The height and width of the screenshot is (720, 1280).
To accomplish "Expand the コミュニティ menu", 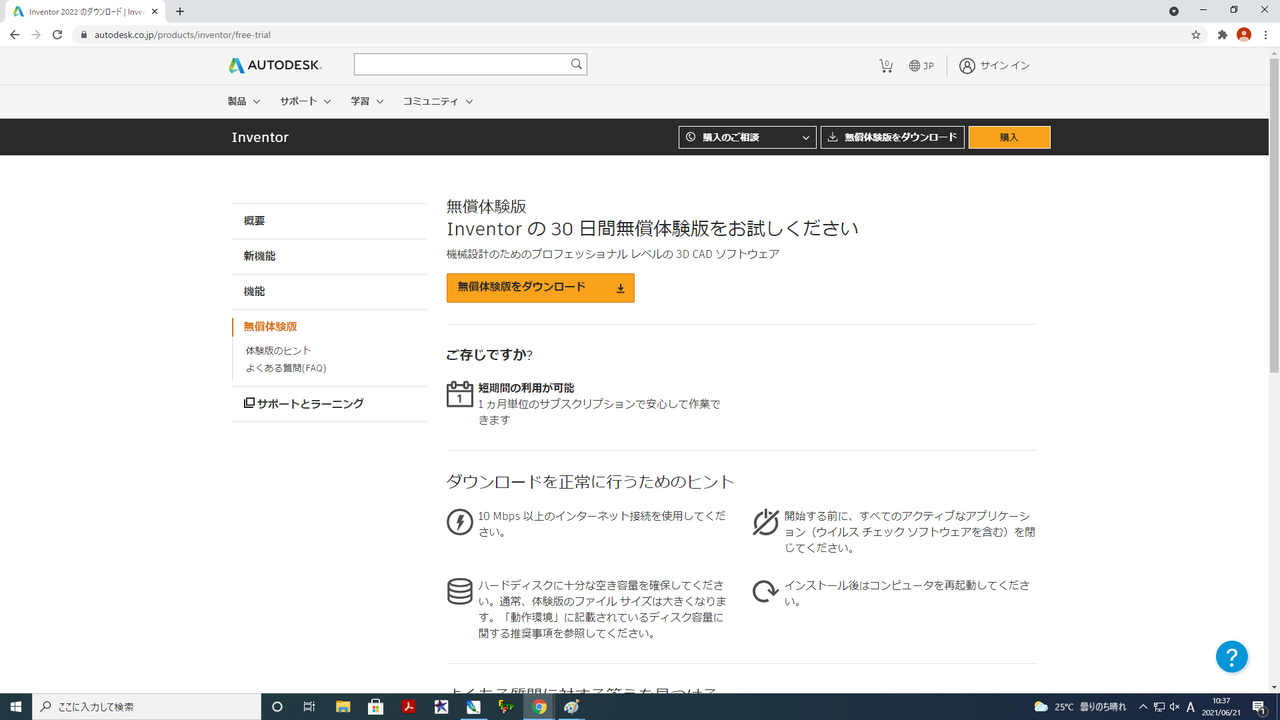I will (x=438, y=101).
